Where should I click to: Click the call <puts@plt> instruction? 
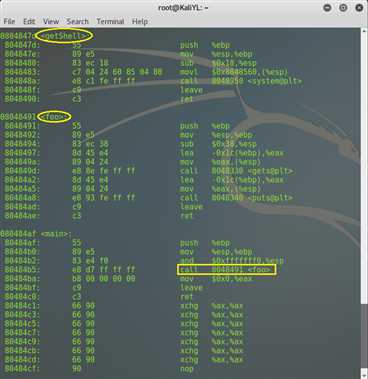point(236,198)
